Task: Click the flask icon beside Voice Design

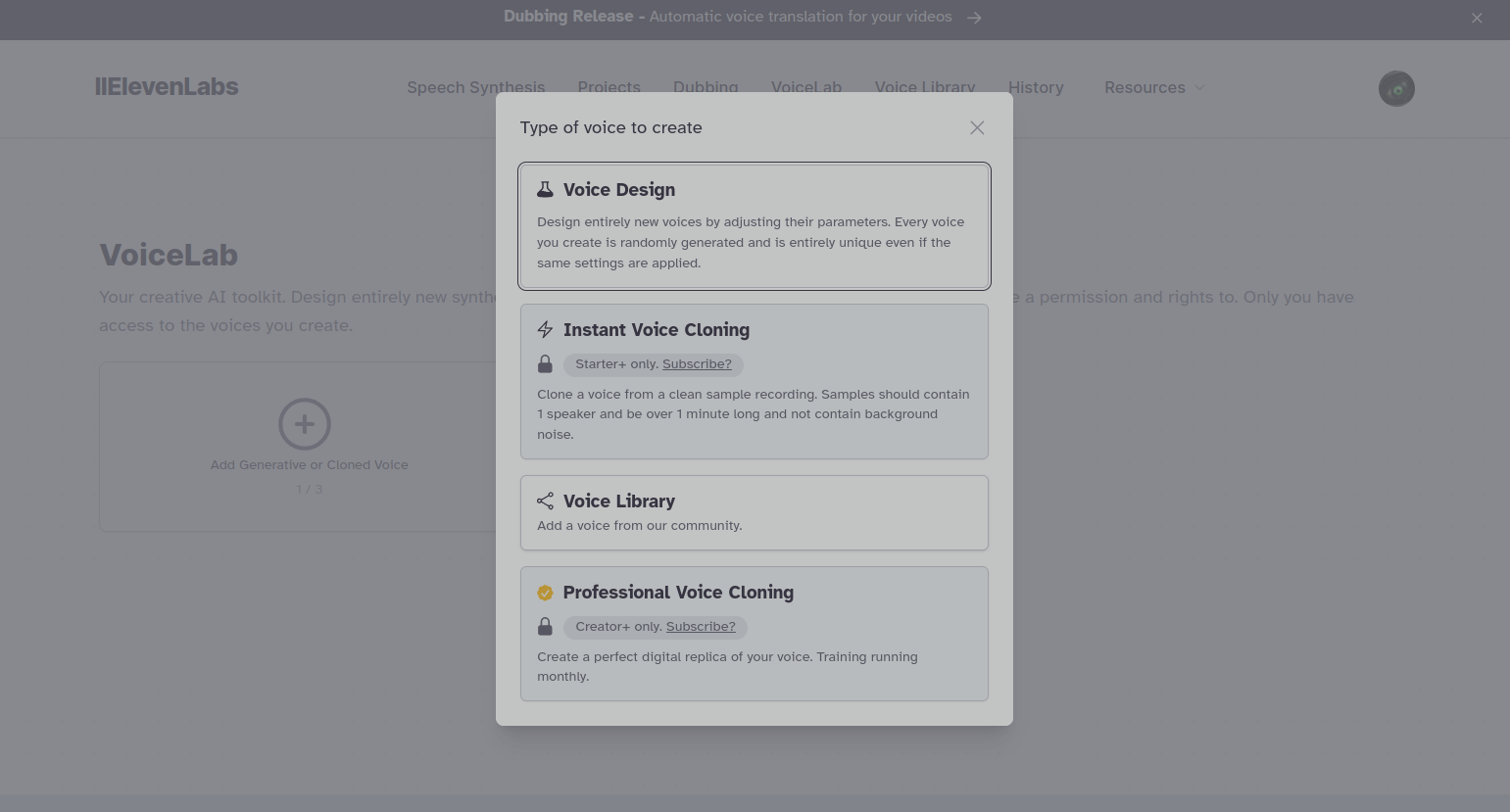Action: click(x=545, y=190)
